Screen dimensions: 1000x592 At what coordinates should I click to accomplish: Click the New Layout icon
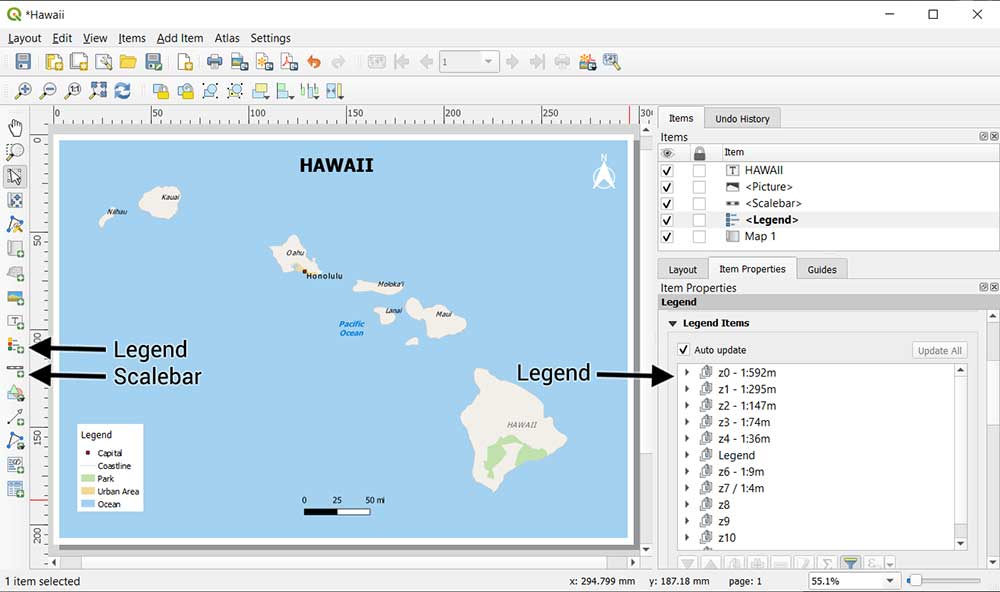[x=54, y=62]
